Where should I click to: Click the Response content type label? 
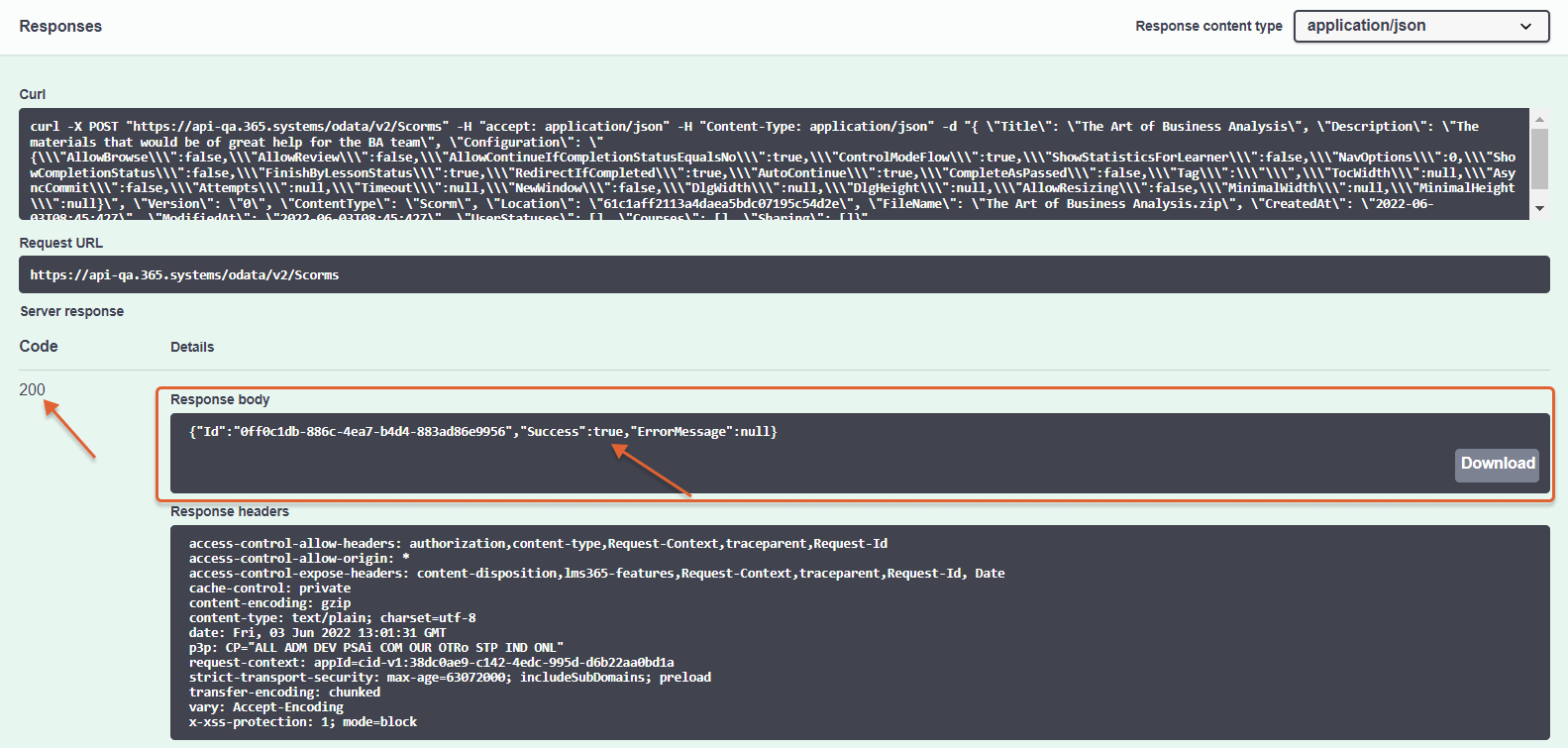click(1208, 27)
